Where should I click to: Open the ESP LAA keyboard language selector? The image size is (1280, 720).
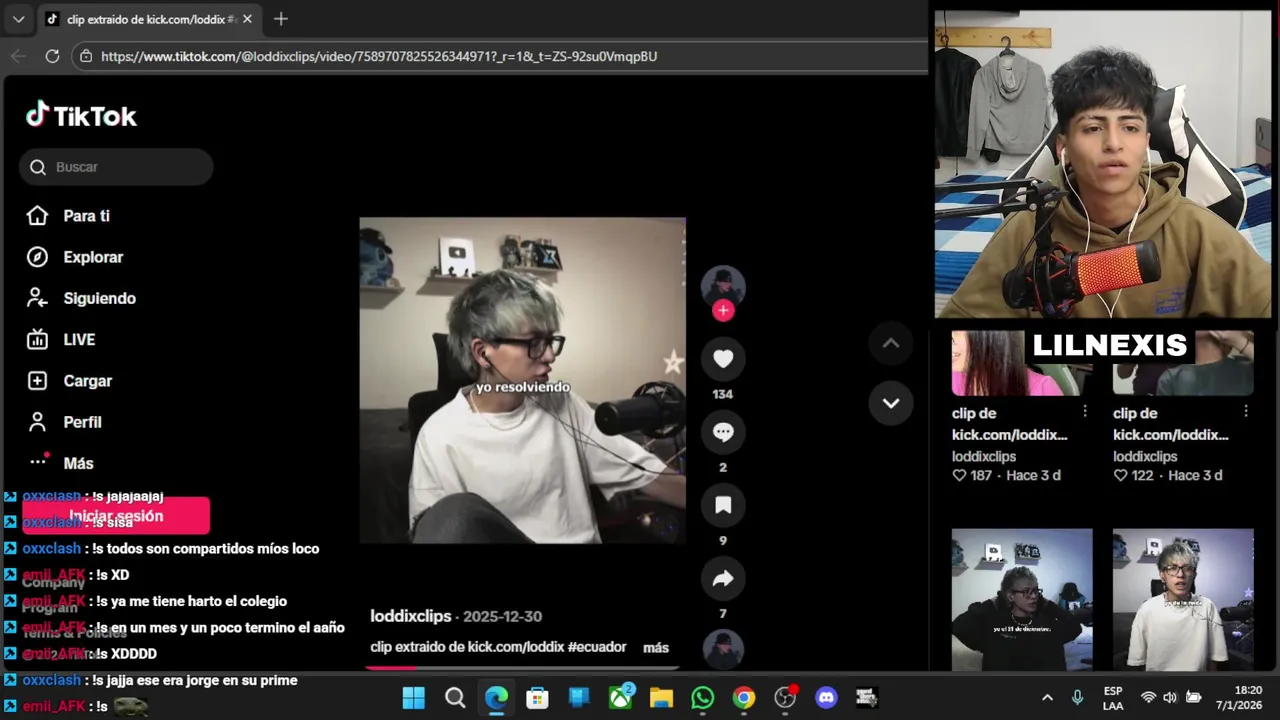coord(1113,698)
